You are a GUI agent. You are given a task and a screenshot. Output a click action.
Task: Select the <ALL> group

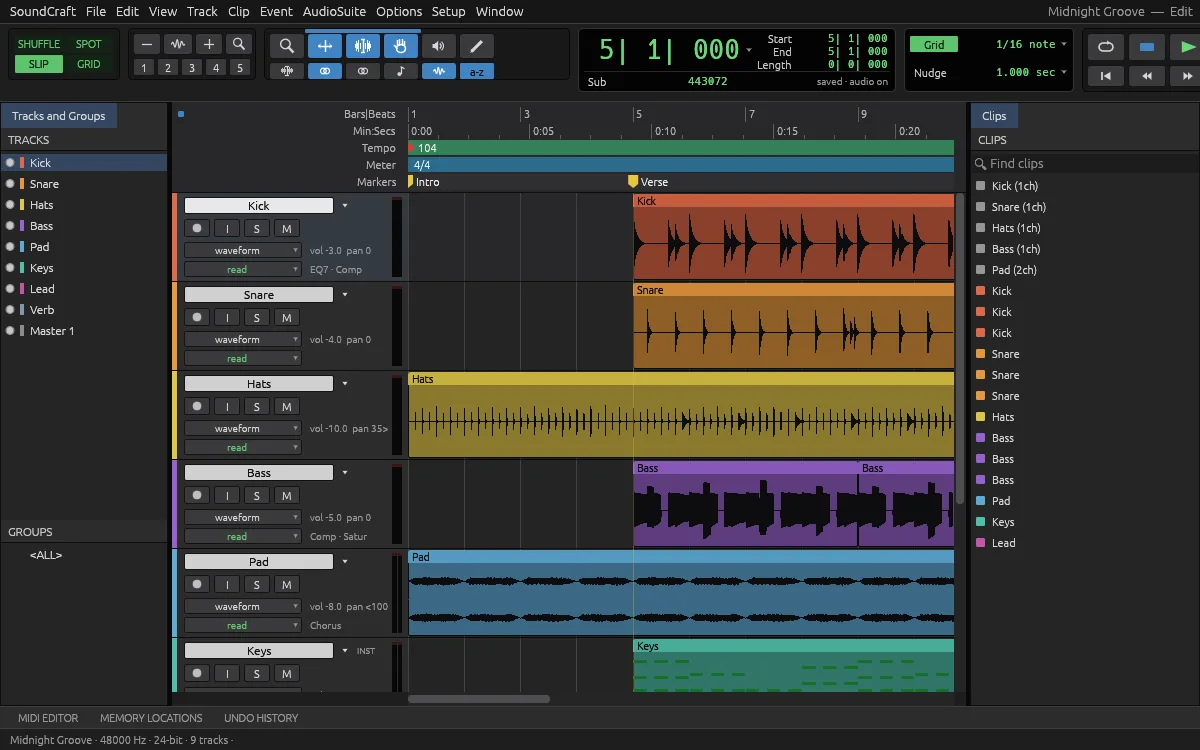click(x=46, y=555)
